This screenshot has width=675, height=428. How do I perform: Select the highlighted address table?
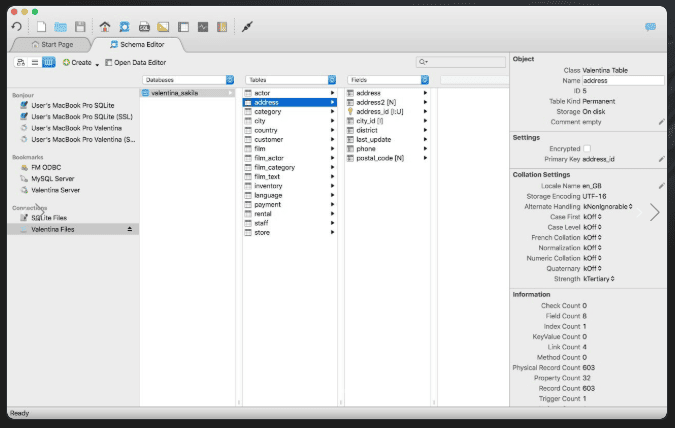[290, 102]
